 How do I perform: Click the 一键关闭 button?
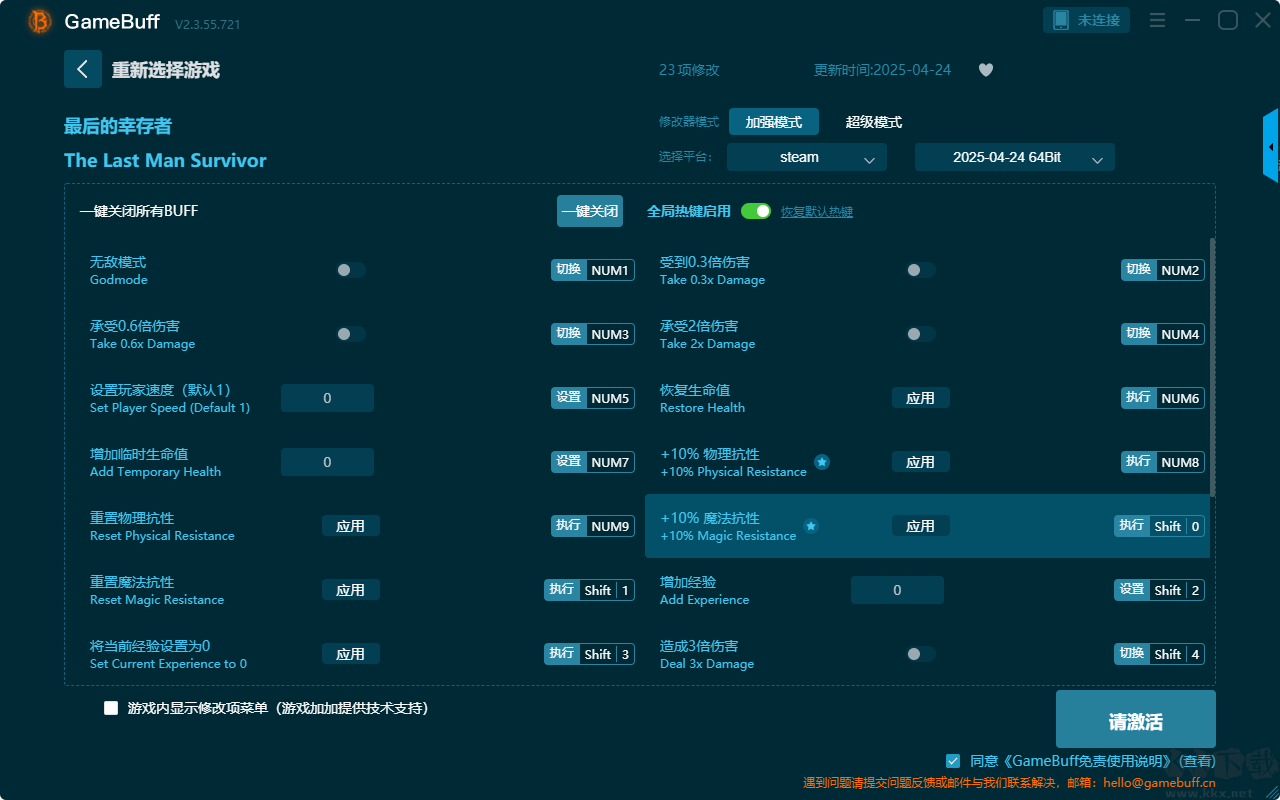coord(590,211)
